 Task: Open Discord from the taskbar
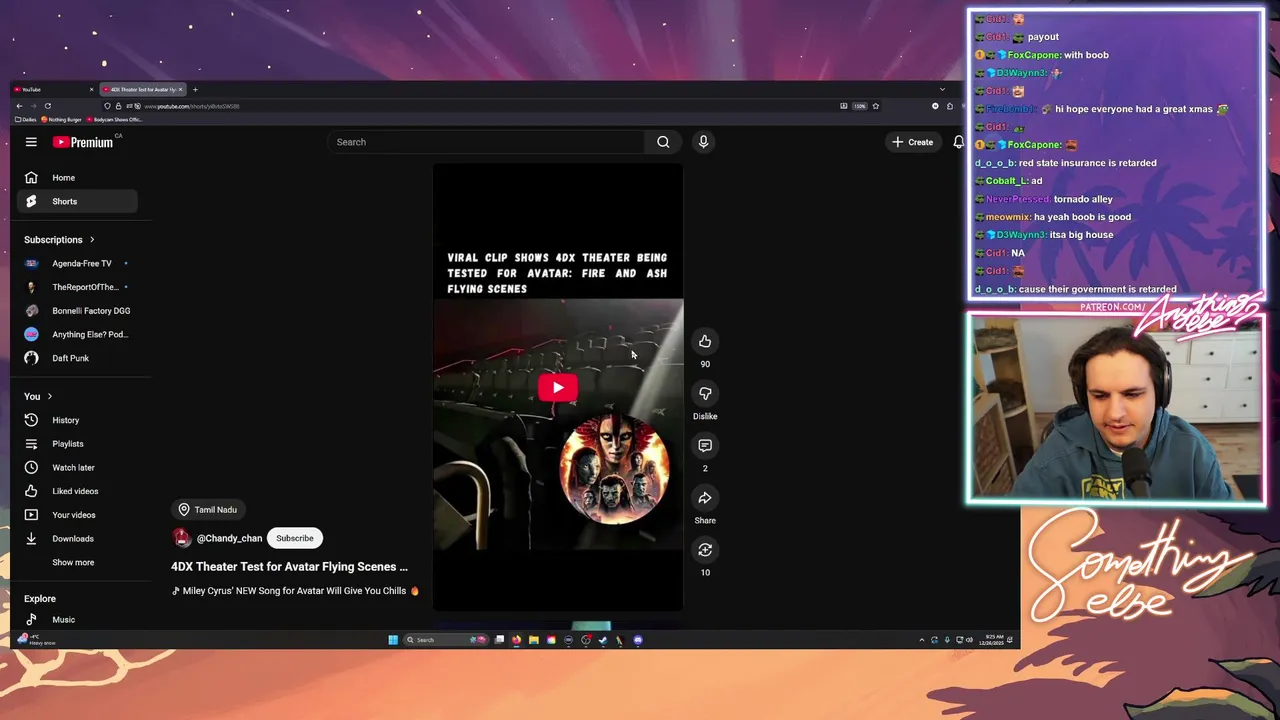coord(638,640)
